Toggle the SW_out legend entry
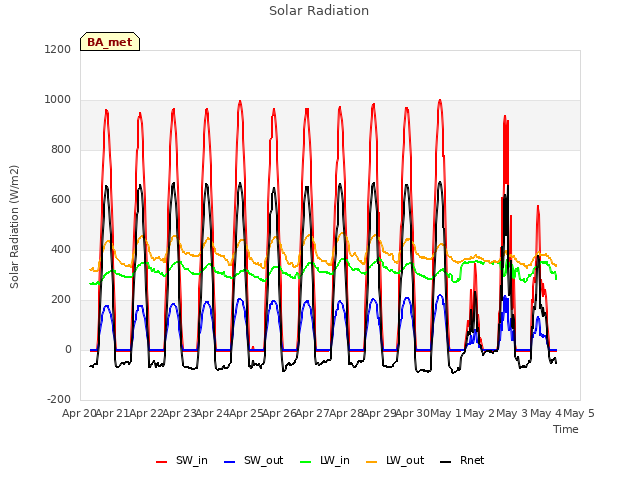The width and height of the screenshot is (640, 480). [x=253, y=460]
